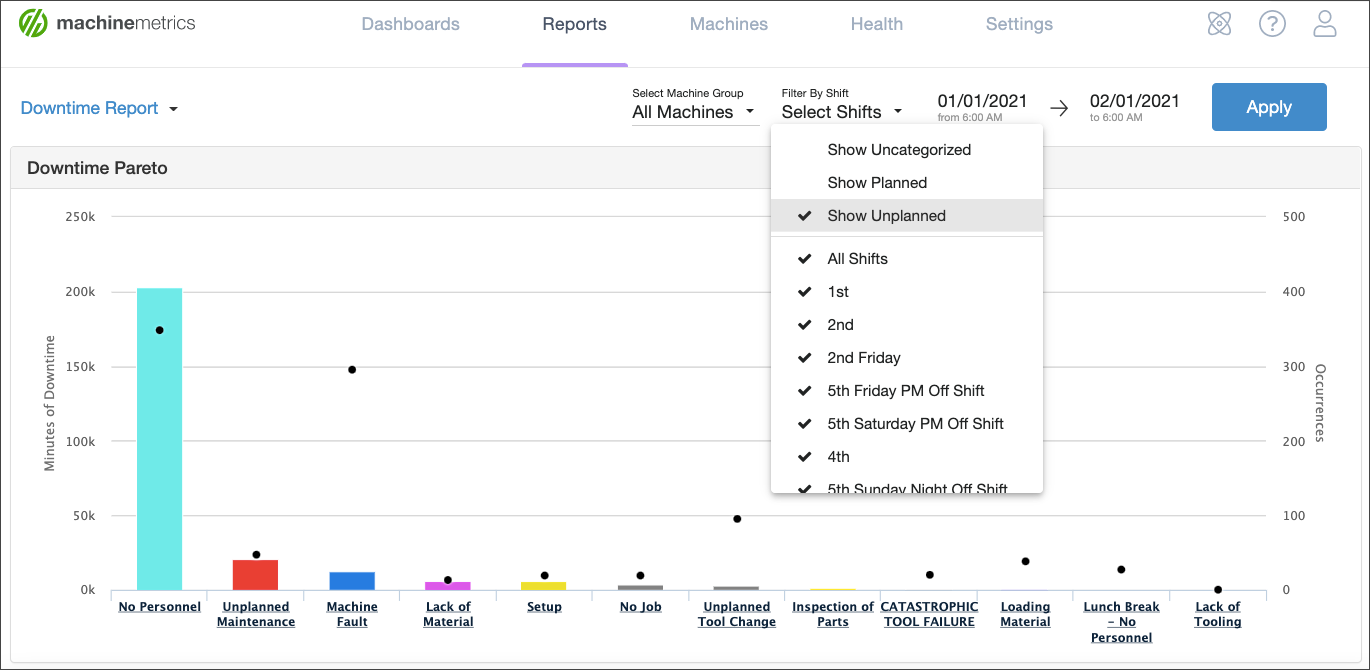Viewport: 1370px width, 670px height.
Task: Click the 01/01/2021 start date field
Action: pyautogui.click(x=982, y=101)
